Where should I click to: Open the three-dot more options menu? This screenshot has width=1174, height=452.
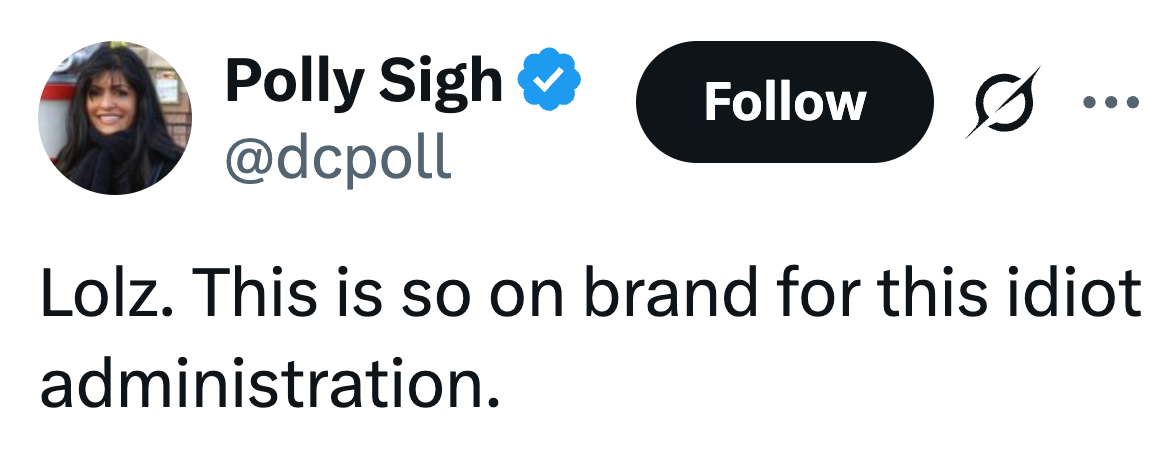click(1113, 102)
